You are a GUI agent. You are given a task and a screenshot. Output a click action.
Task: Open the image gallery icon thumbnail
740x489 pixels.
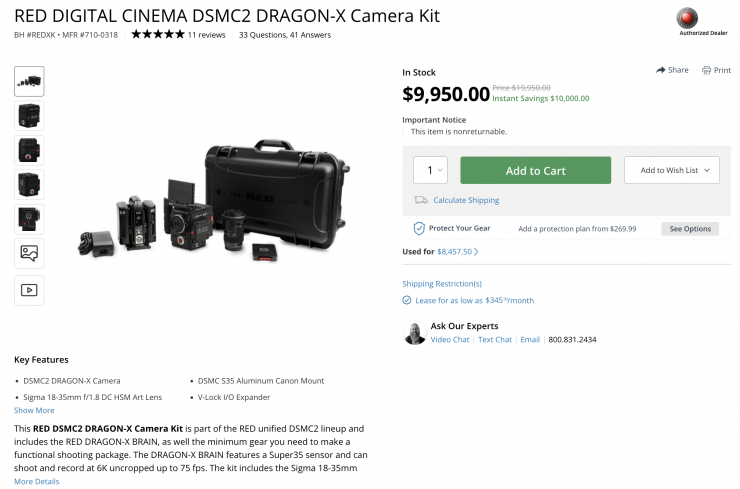(x=29, y=253)
